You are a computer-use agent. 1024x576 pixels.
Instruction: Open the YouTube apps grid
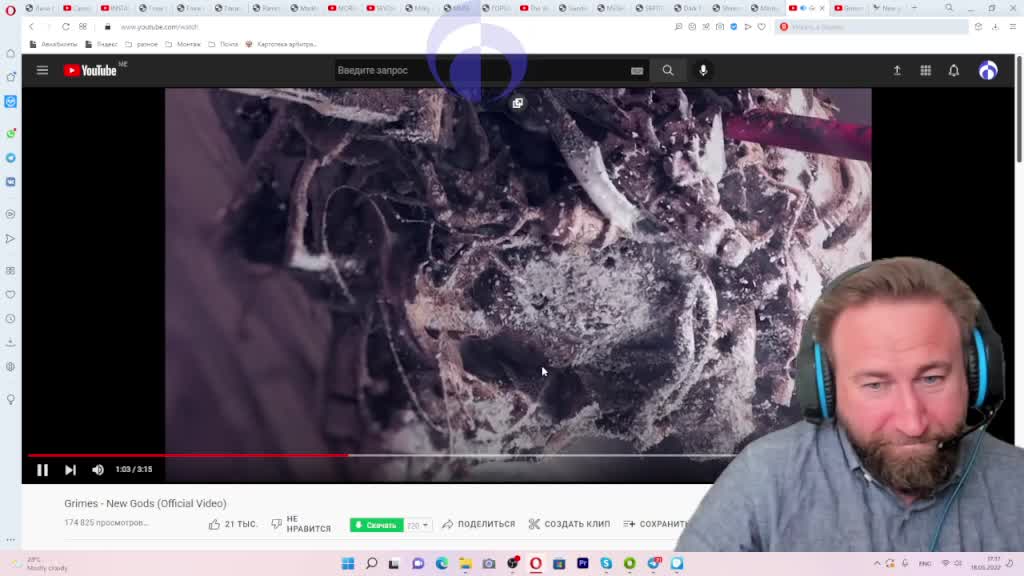coord(925,71)
